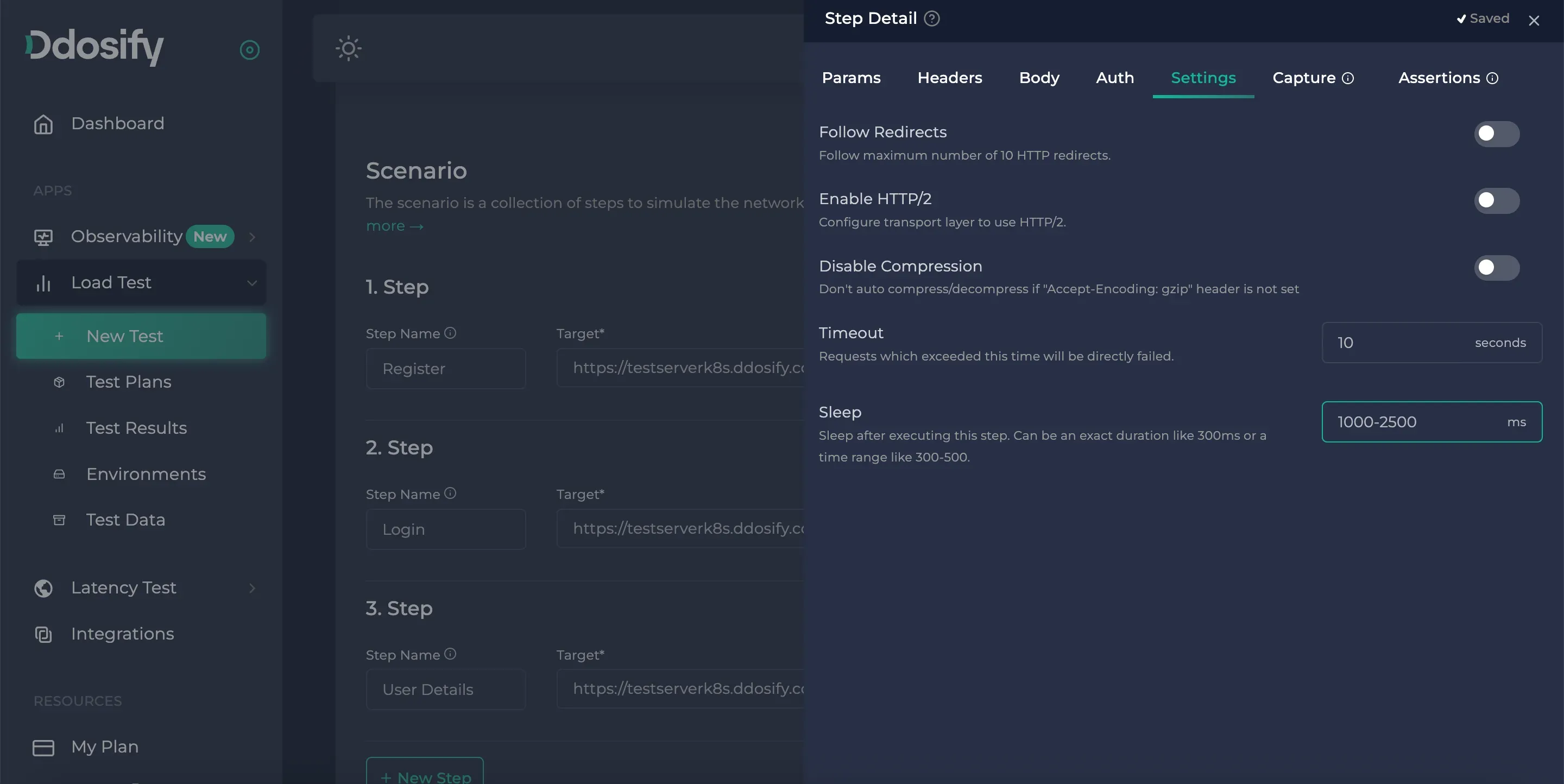Open Dashboard via the home icon
The image size is (1564, 784).
pos(43,124)
